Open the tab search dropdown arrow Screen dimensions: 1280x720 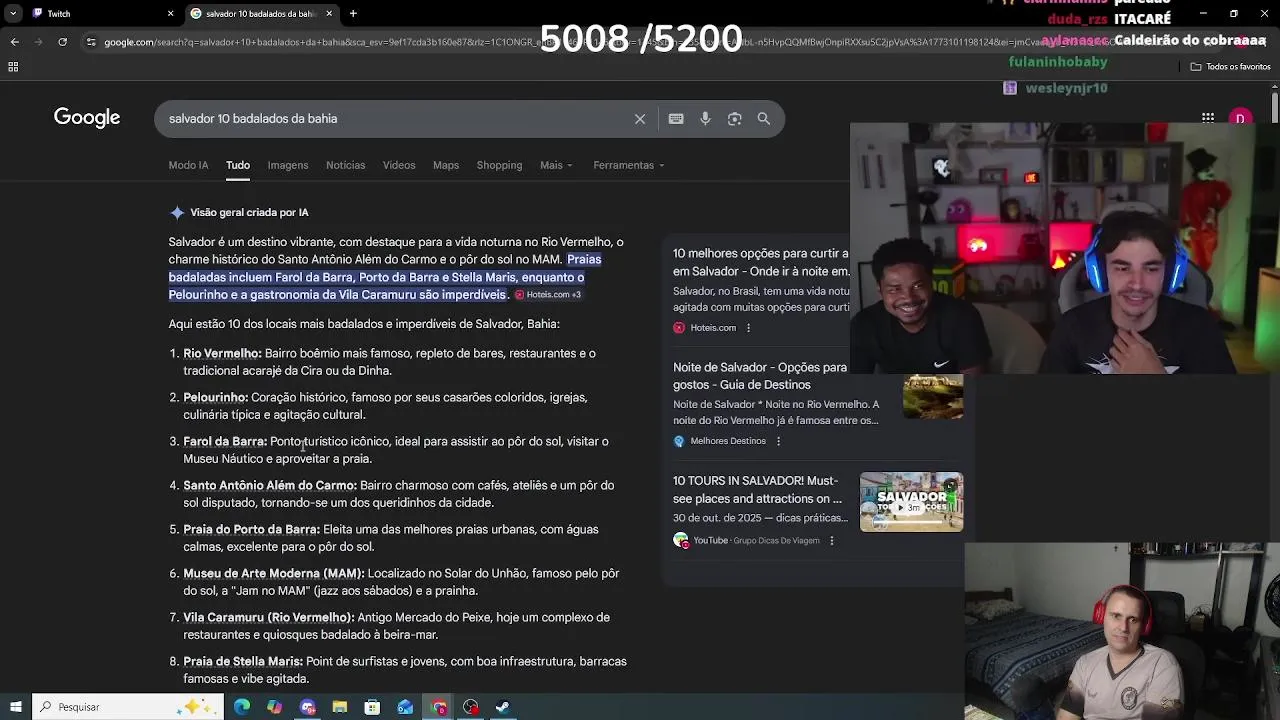click(x=13, y=13)
